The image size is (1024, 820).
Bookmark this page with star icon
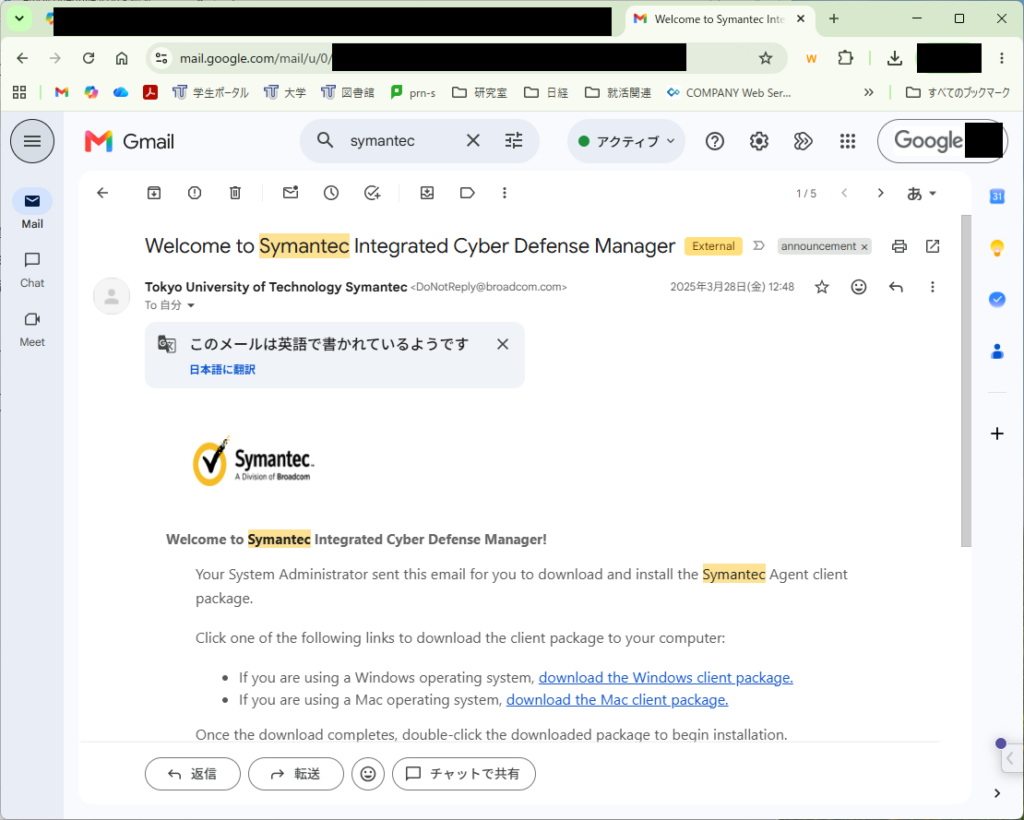766,58
